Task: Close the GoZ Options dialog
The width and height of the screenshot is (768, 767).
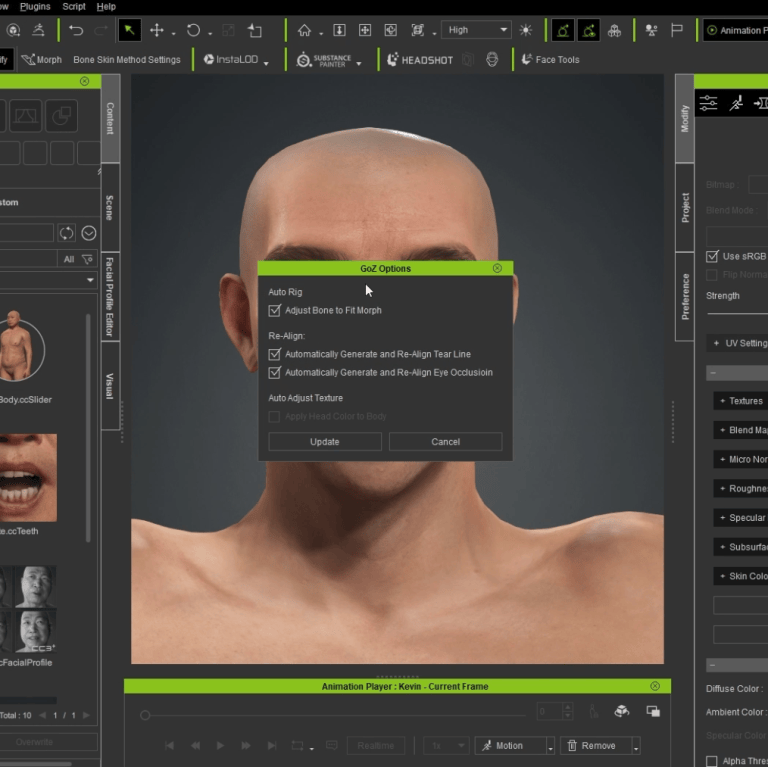Action: (x=497, y=268)
